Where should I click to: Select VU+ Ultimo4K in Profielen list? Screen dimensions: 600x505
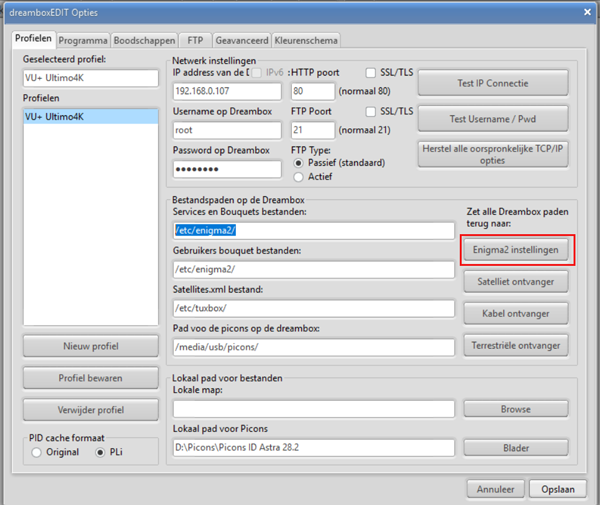click(x=90, y=117)
